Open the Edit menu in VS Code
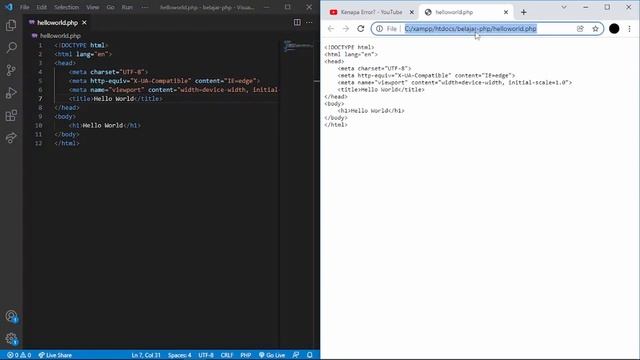 (x=41, y=7)
